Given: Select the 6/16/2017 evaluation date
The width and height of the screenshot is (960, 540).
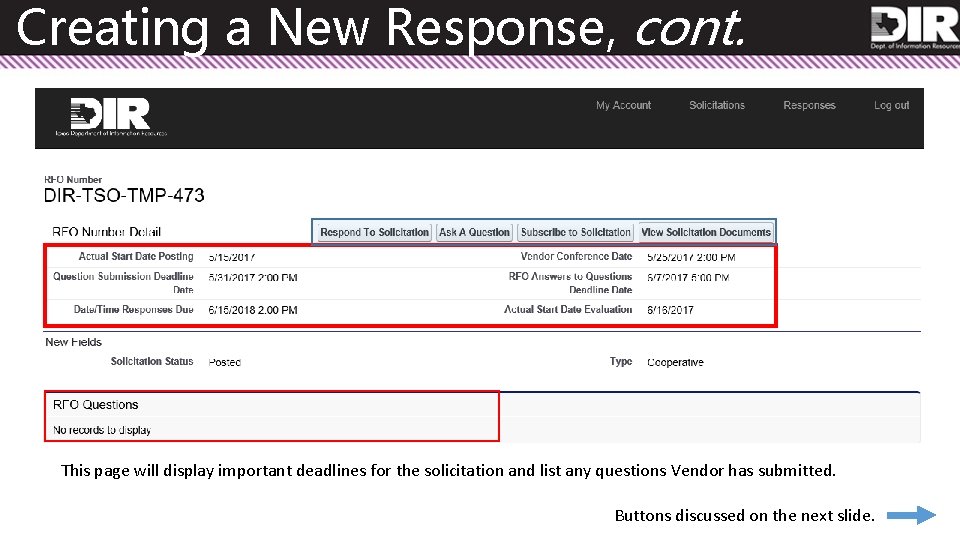Looking at the screenshot, I should pos(670,310).
